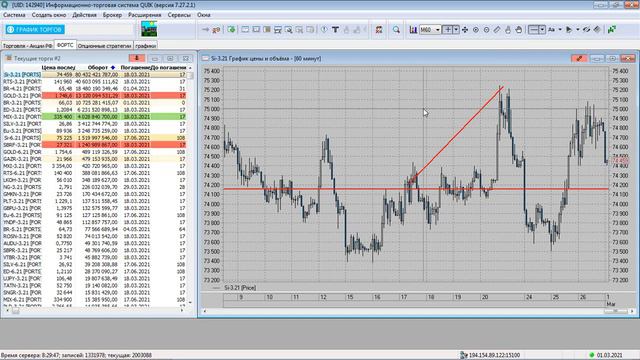Image resolution: width=640 pixels, height=360 pixels.
Task: Open the M60 timeframe dropdown
Action: [430, 29]
